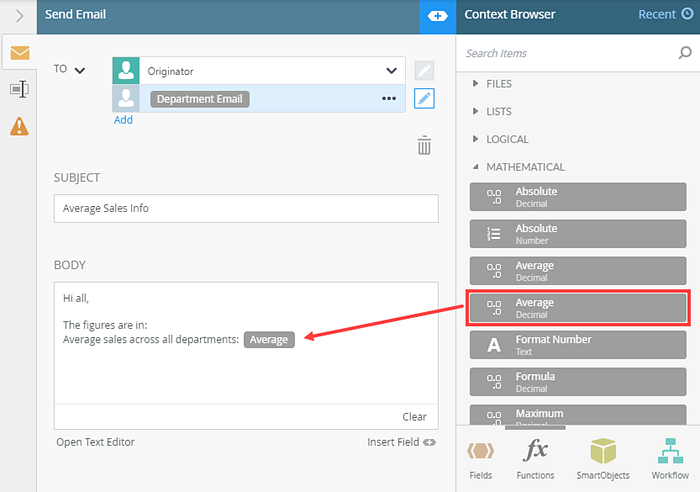Open the email envelope tab in the sidebar
The width and height of the screenshot is (700, 492).
(x=20, y=52)
